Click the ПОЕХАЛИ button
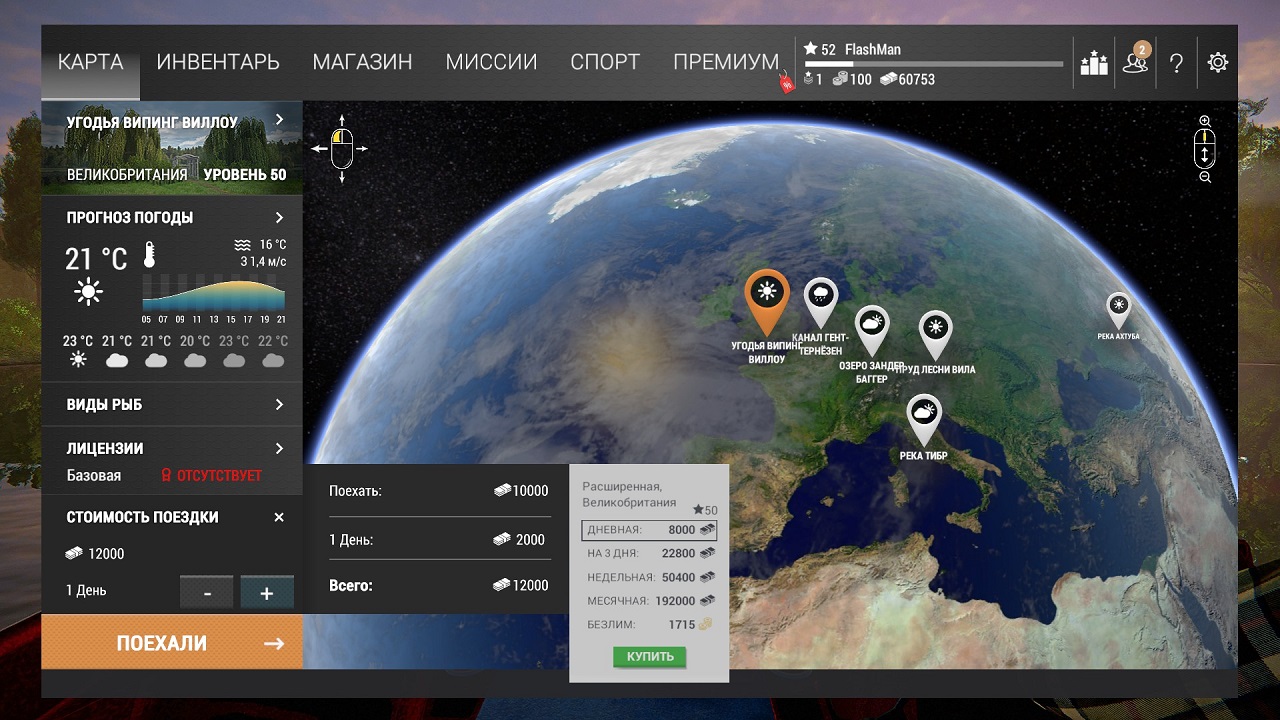Screen dimensions: 1280x720 pos(172,642)
